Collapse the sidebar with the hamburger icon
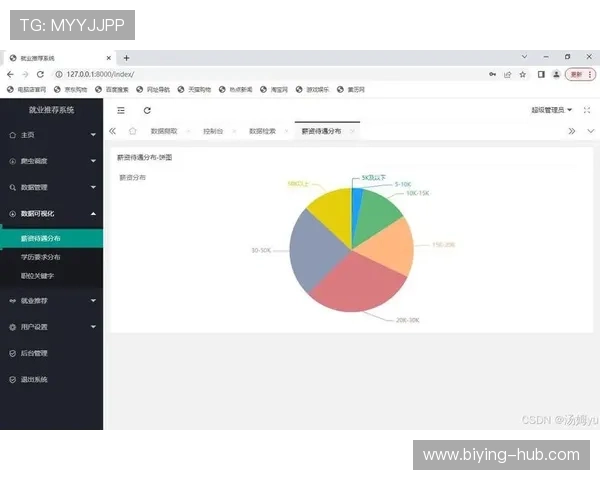This screenshot has width=600, height=480. click(121, 110)
